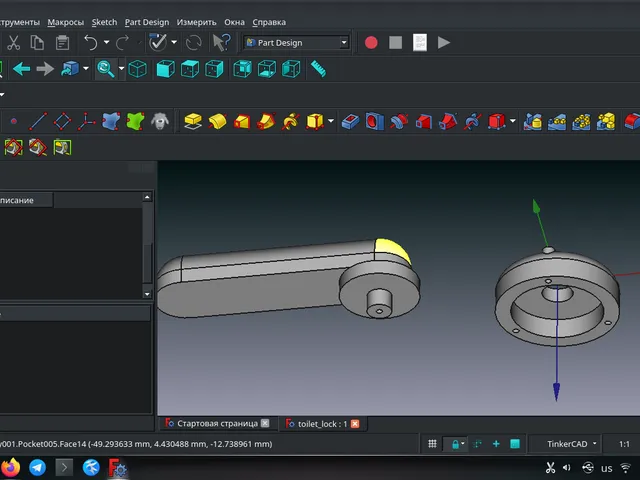The image size is (640, 480).
Task: Click the Cut scissors icon
Action: coord(13,42)
